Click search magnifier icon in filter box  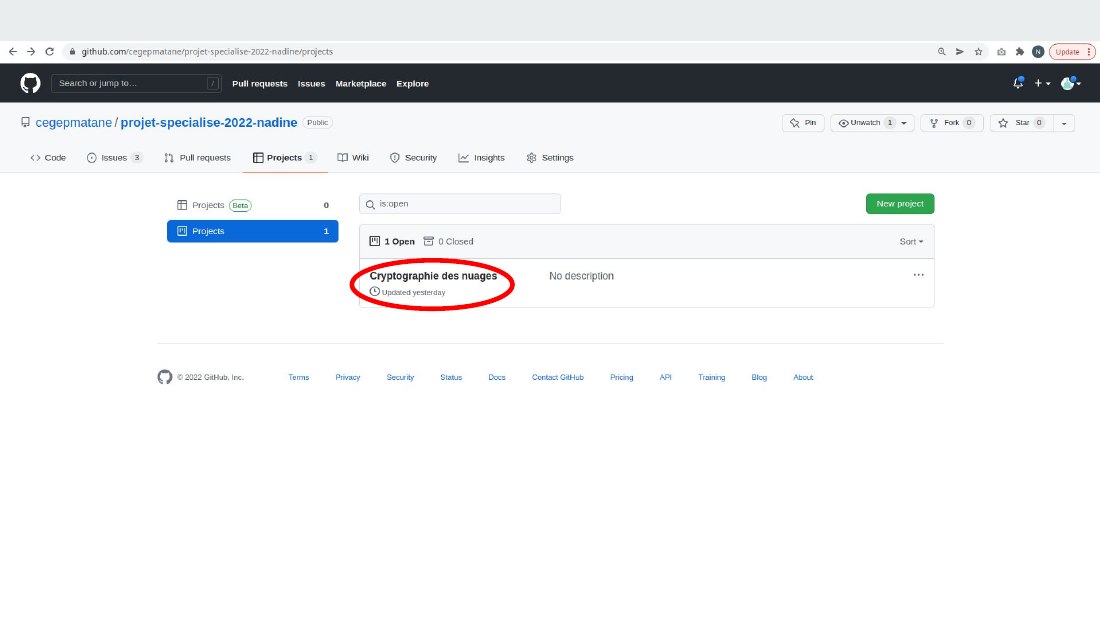point(370,204)
